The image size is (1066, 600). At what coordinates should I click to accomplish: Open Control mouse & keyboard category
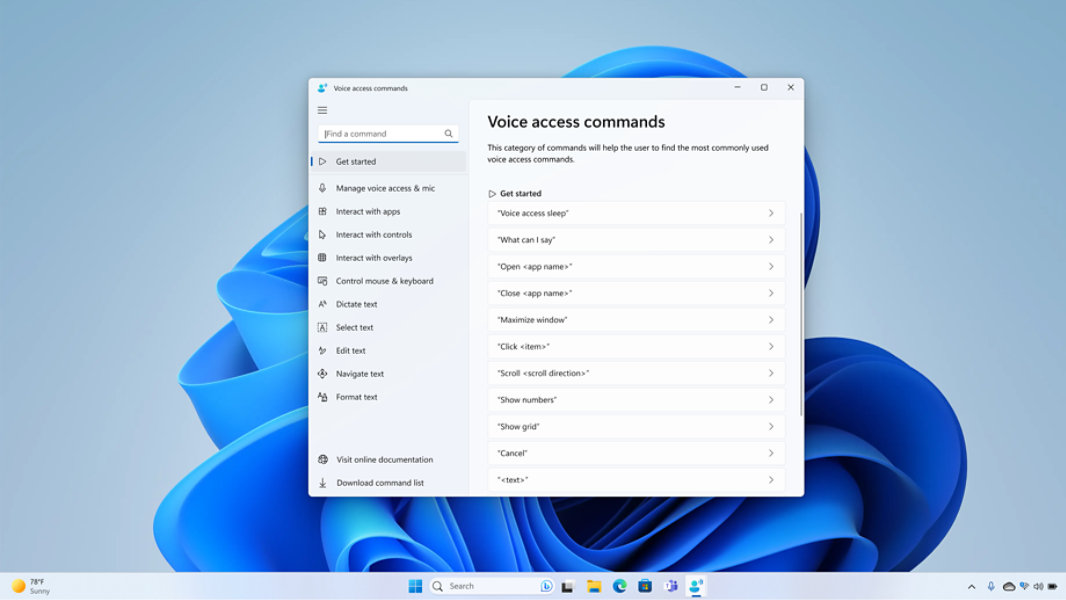click(x=388, y=281)
